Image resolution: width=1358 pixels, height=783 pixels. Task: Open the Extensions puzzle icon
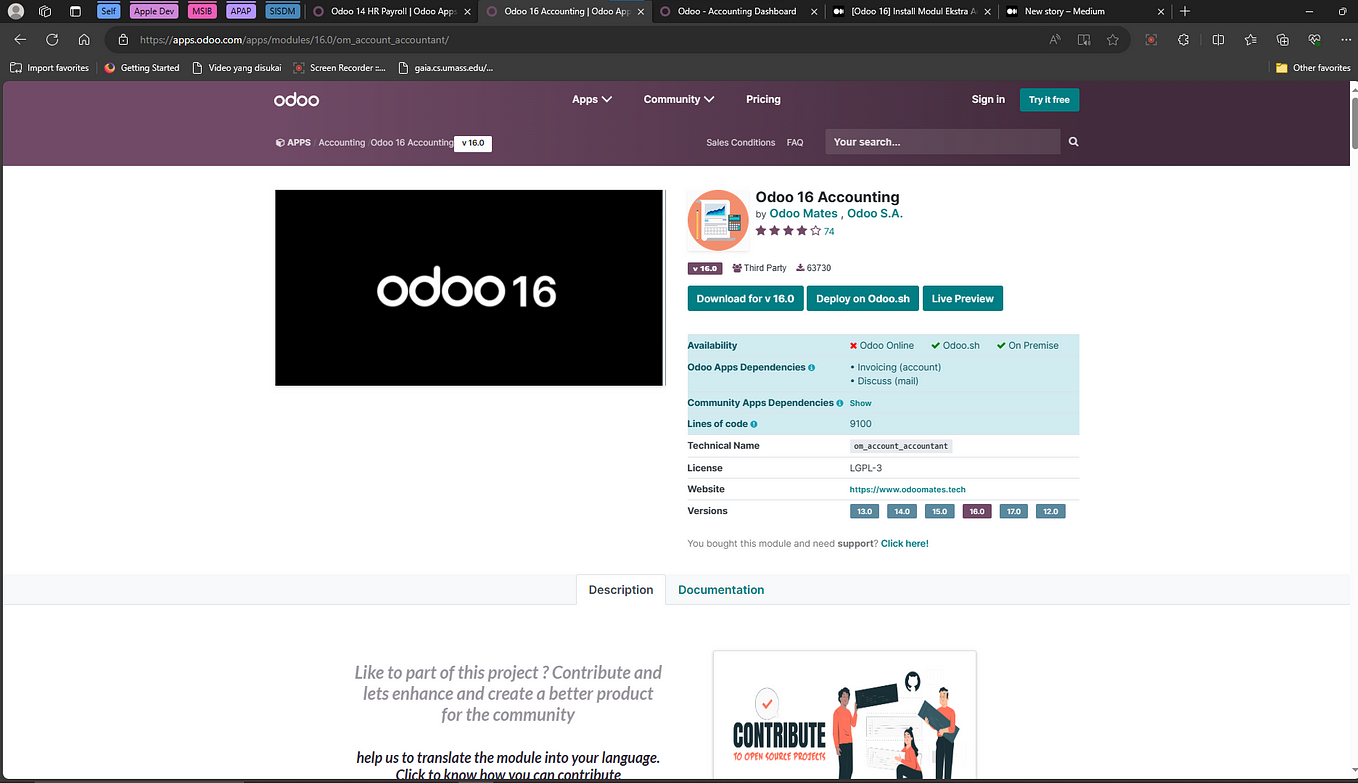[1184, 40]
